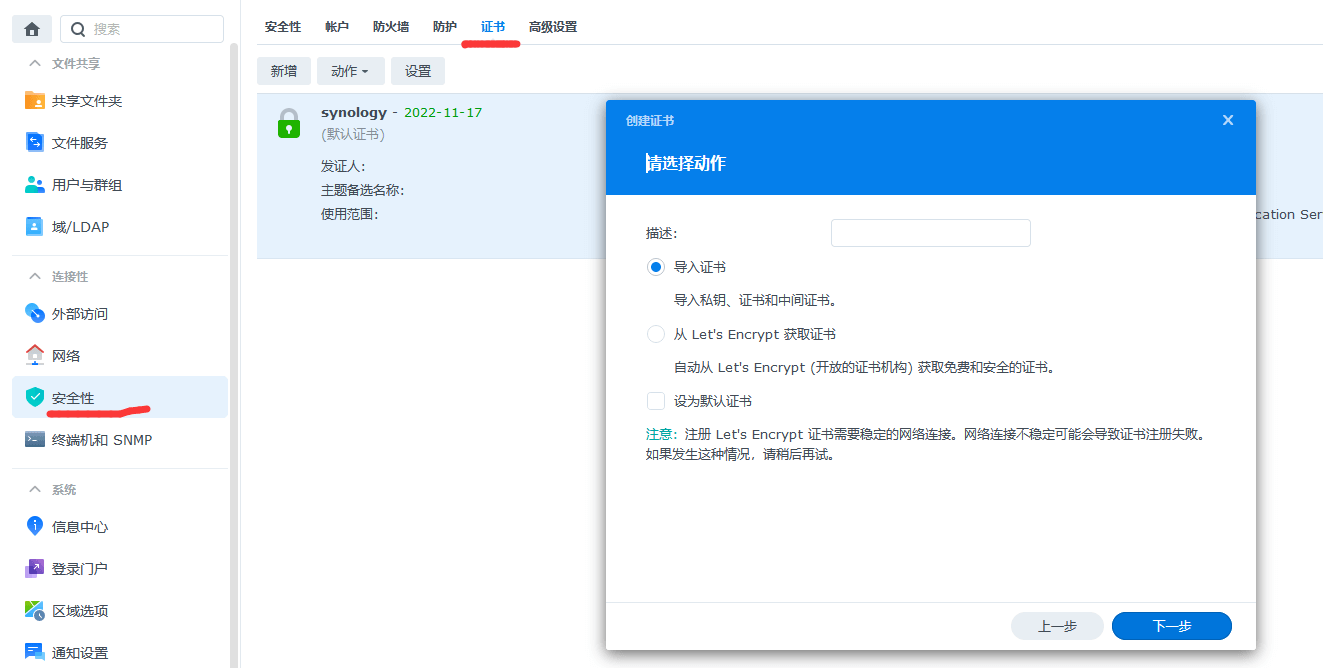
Task: Click the 描述 input field
Action: tap(930, 233)
